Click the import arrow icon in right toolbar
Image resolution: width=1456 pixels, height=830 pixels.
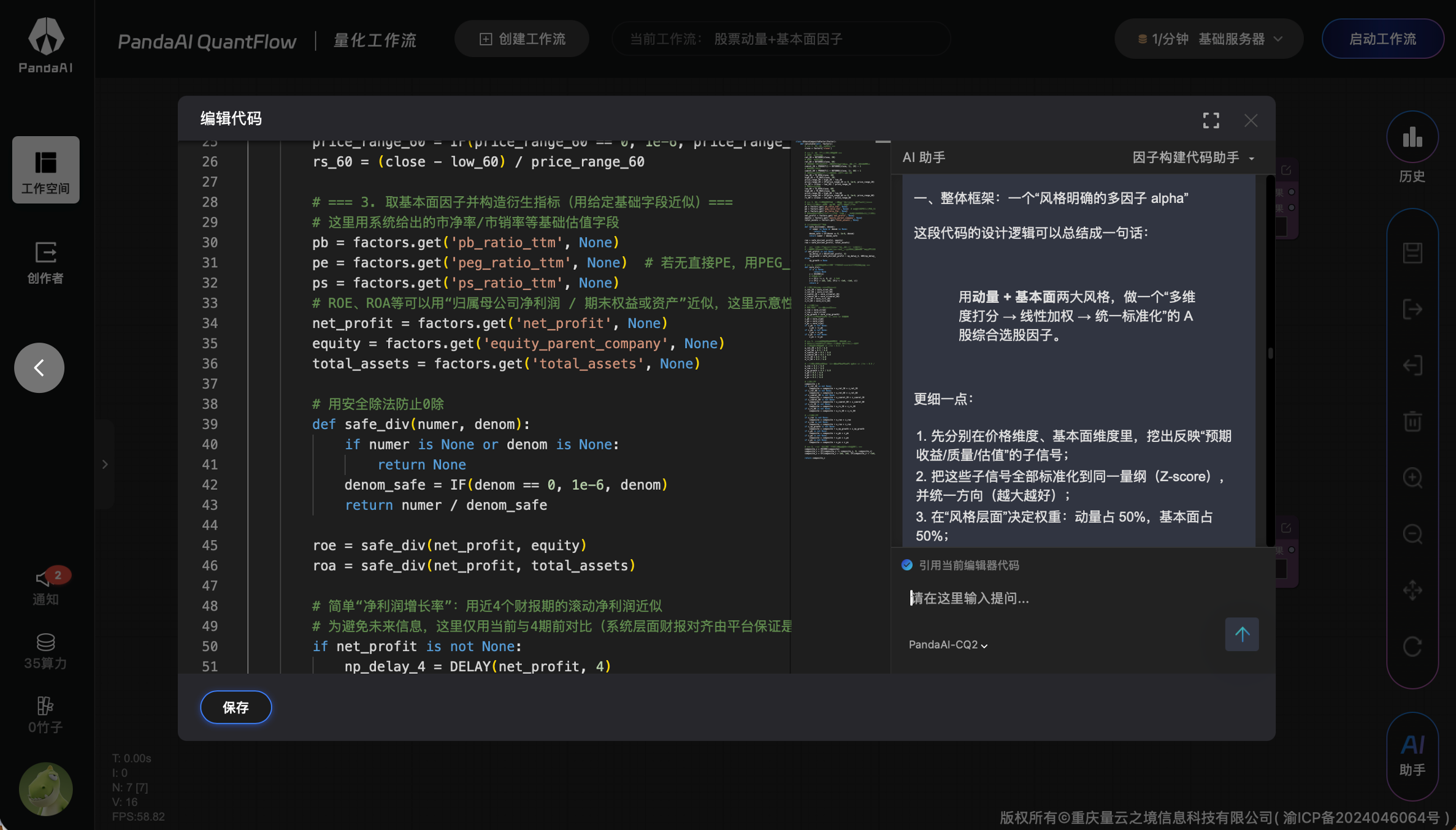point(1412,365)
